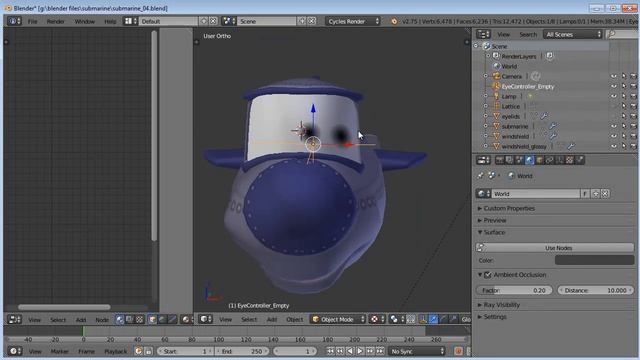The image size is (640, 360).
Task: Open the File menu
Action: 33,21
